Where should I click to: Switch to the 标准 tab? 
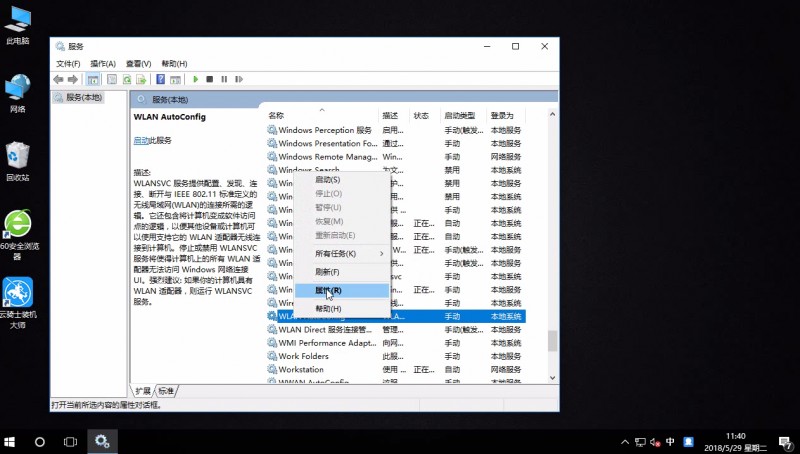click(x=166, y=391)
